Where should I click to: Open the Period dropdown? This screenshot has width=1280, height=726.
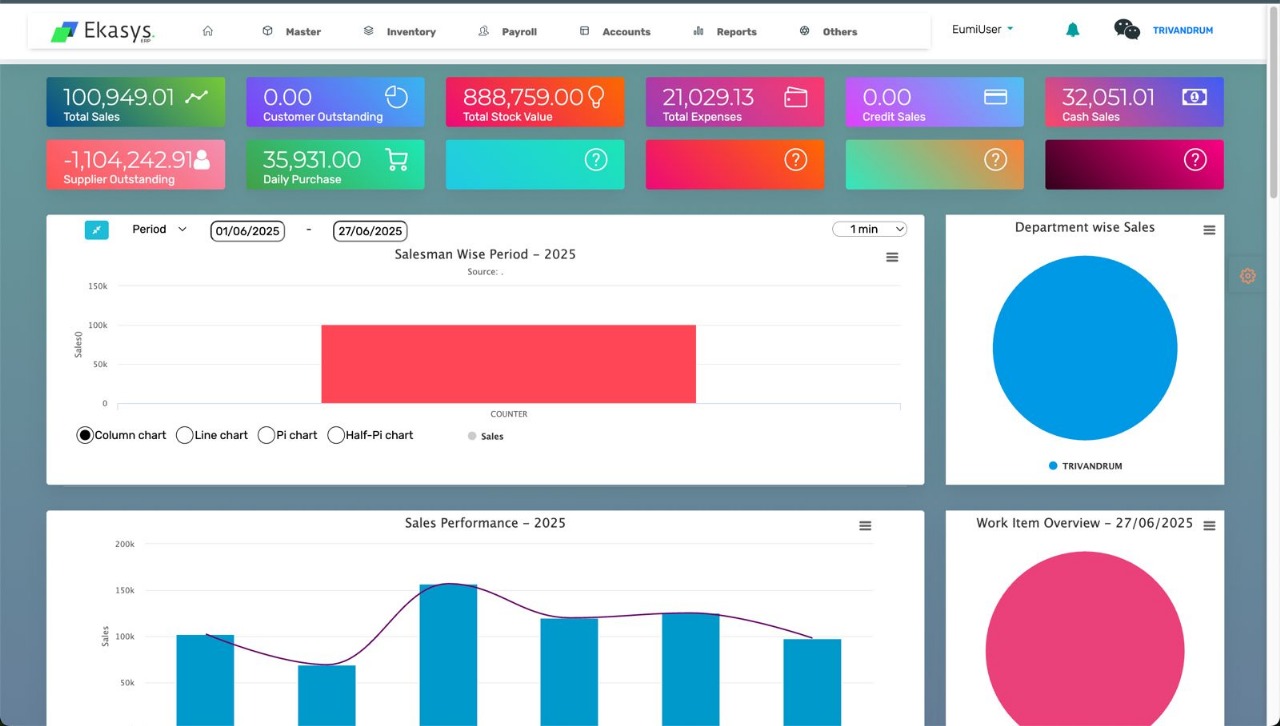click(159, 229)
